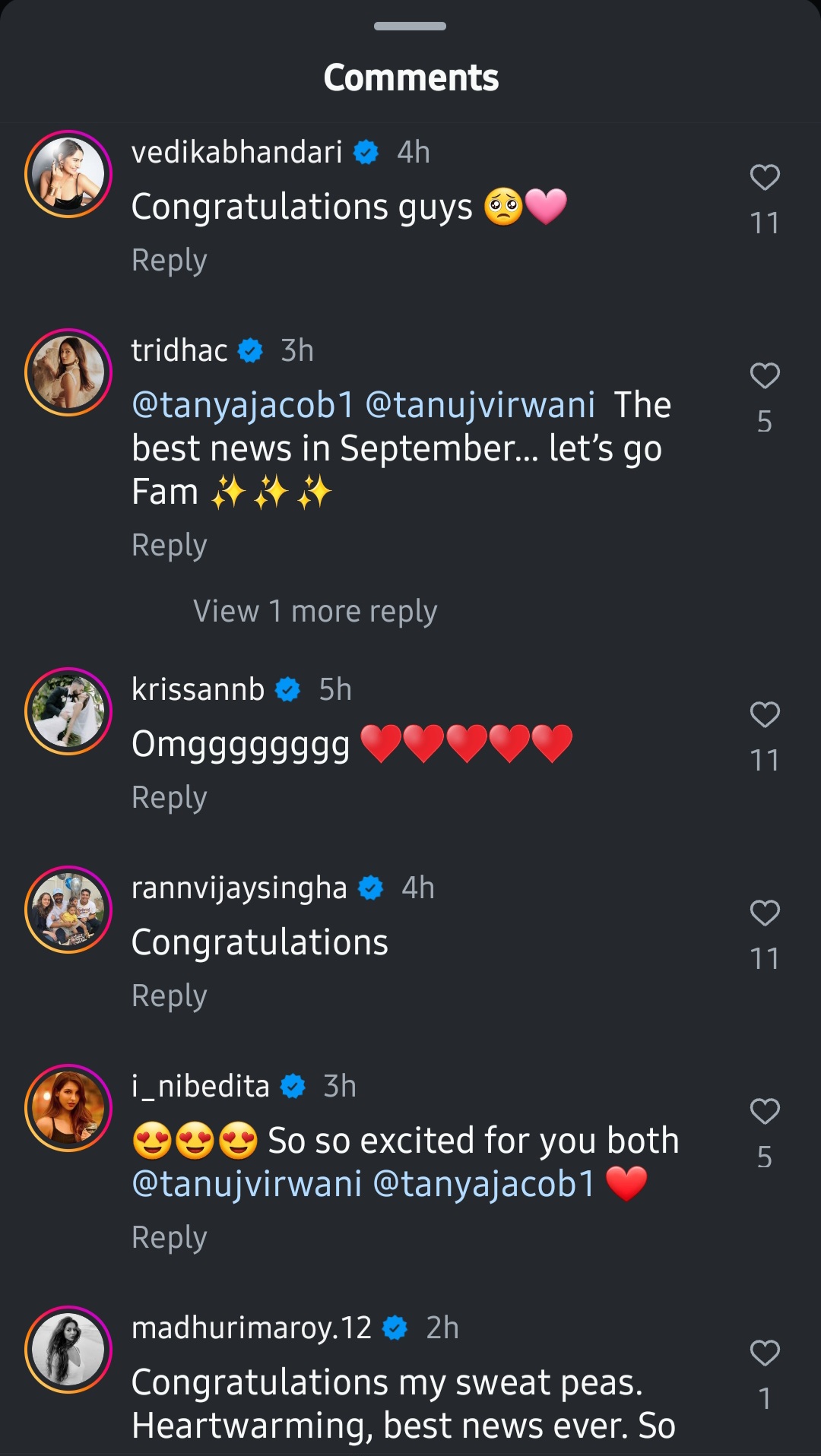Viewport: 821px width, 1456px height.
Task: Expand 'View 1 more reply' thread
Action: [315, 611]
